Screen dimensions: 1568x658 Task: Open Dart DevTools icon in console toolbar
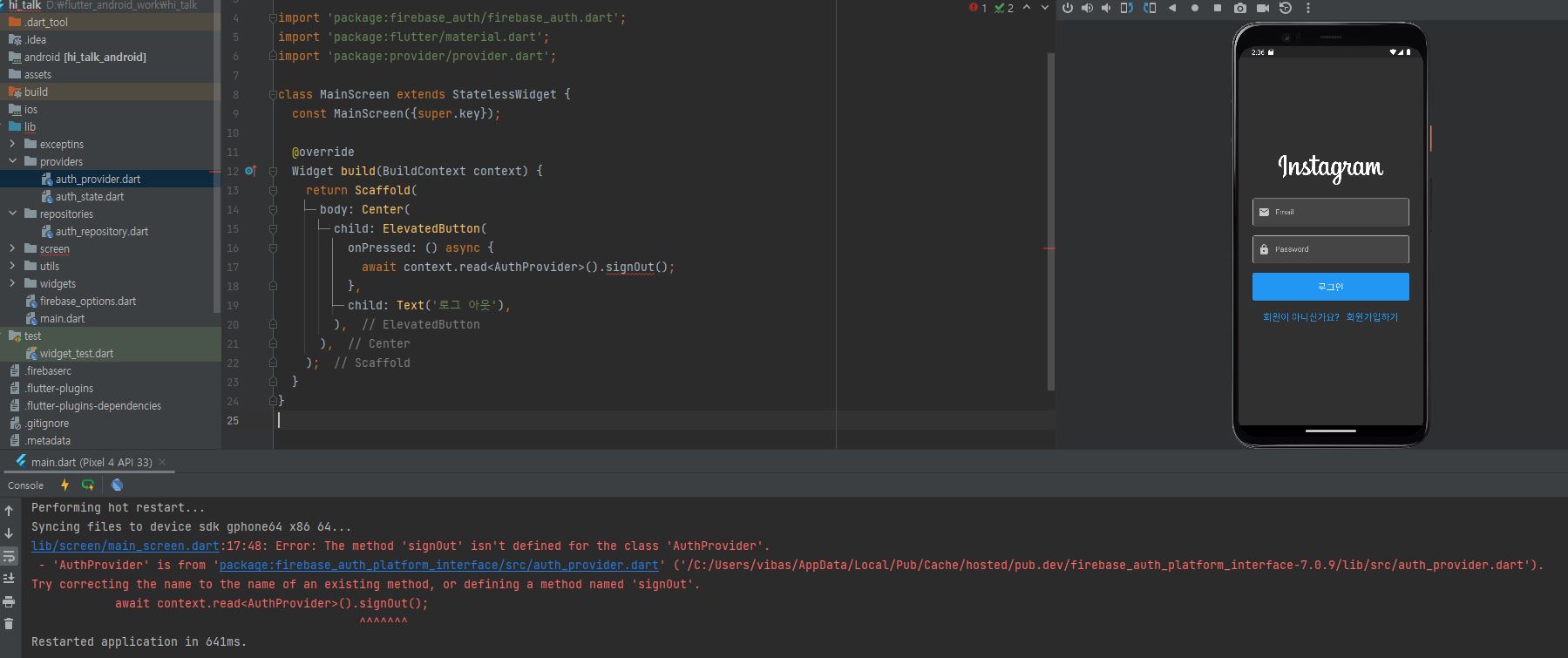[x=117, y=485]
